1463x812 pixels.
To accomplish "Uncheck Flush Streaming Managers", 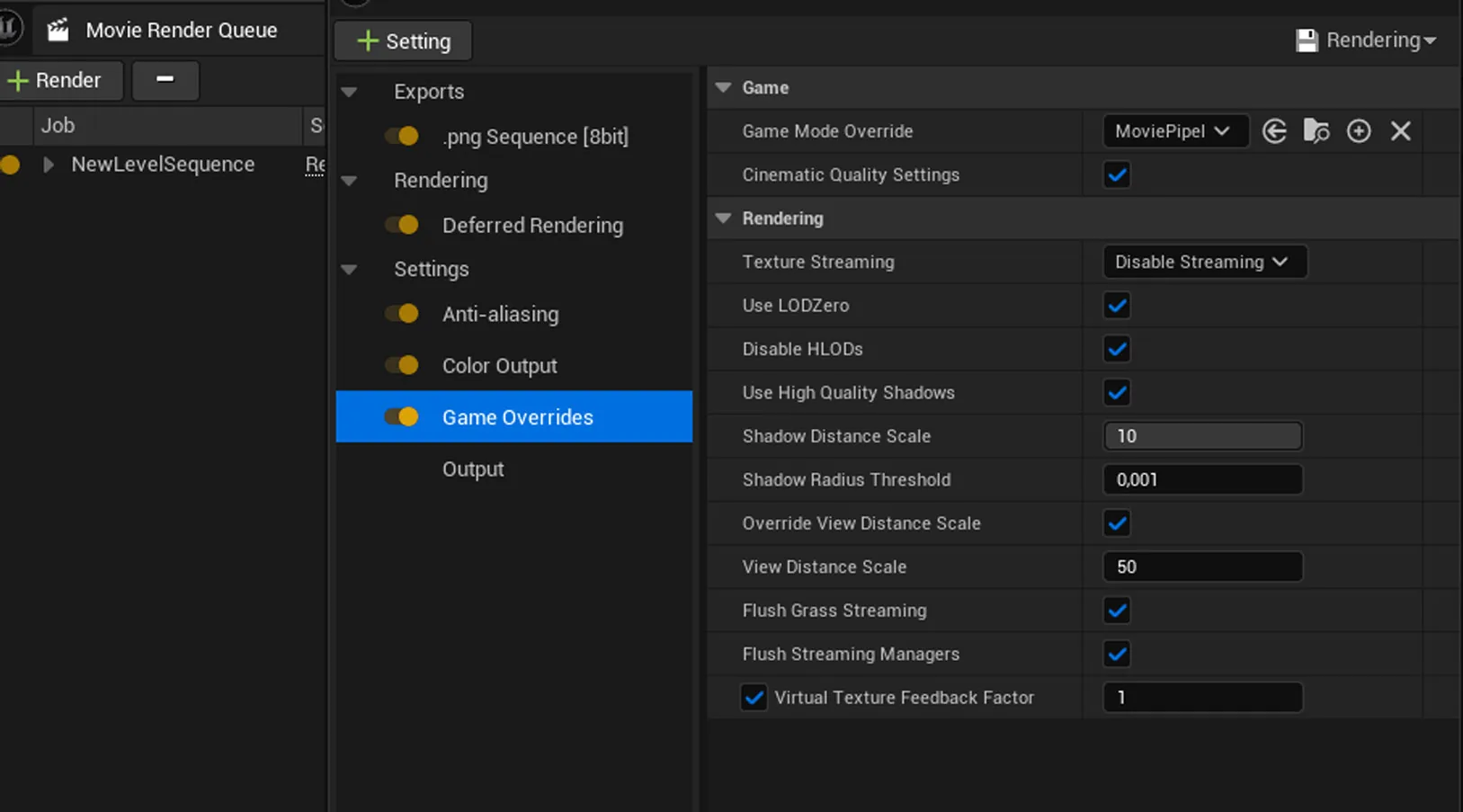I will 1117,654.
